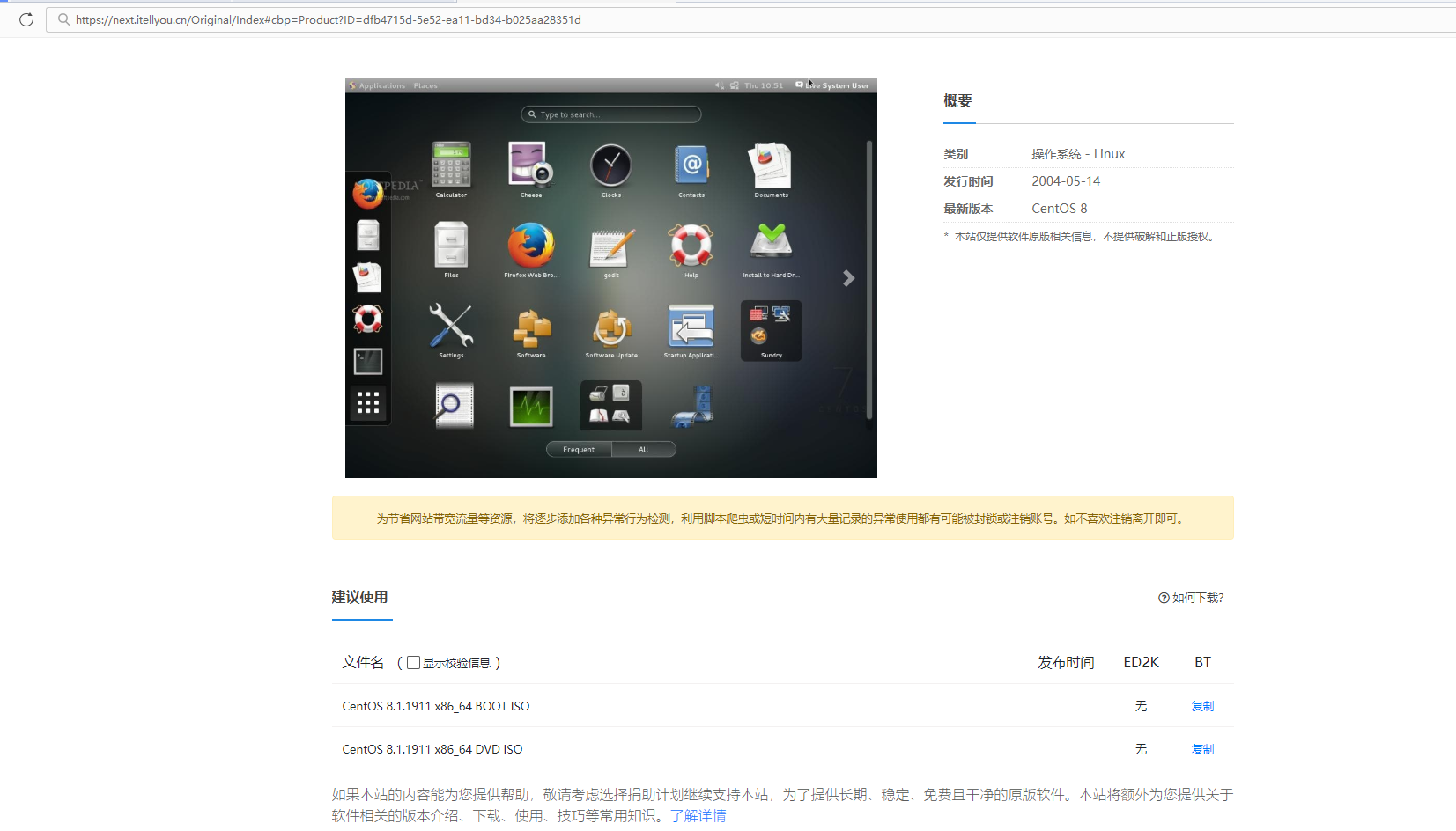This screenshot has height=831, width=1456.
Task: Select Install to Hard Drive
Action: pos(770,249)
